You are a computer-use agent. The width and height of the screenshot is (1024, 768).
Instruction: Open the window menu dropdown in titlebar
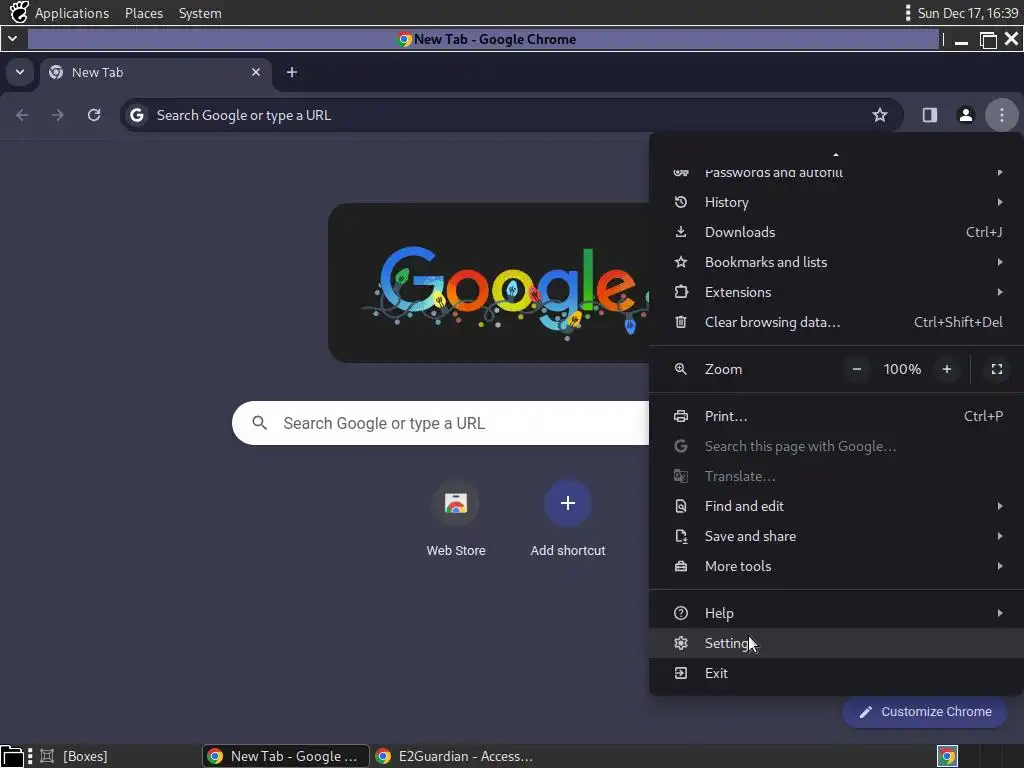click(x=12, y=39)
